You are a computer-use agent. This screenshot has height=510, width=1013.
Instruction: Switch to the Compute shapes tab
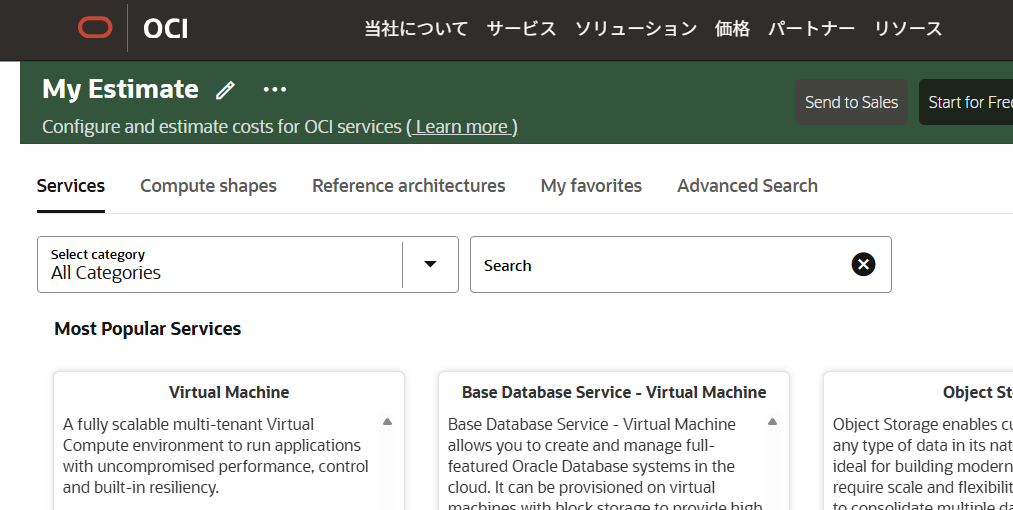coord(208,186)
